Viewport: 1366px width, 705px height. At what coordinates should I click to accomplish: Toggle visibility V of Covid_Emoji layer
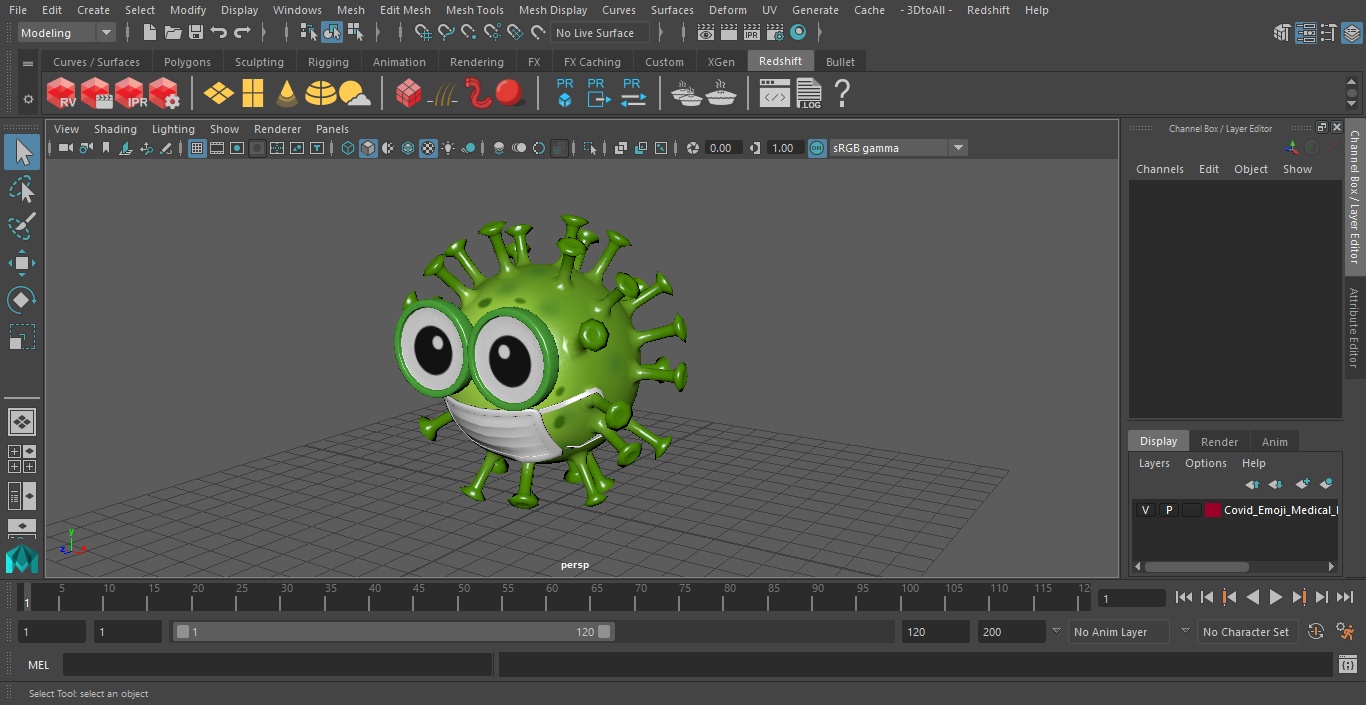tap(1145, 510)
